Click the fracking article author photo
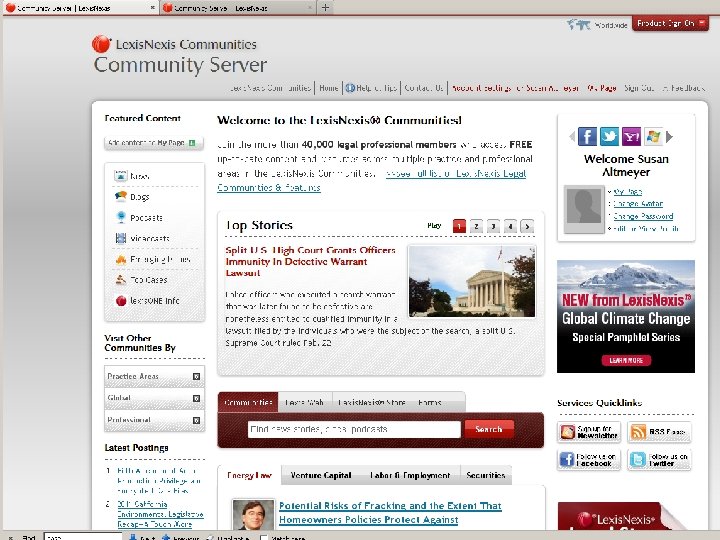This screenshot has height=540, width=720. point(253,515)
